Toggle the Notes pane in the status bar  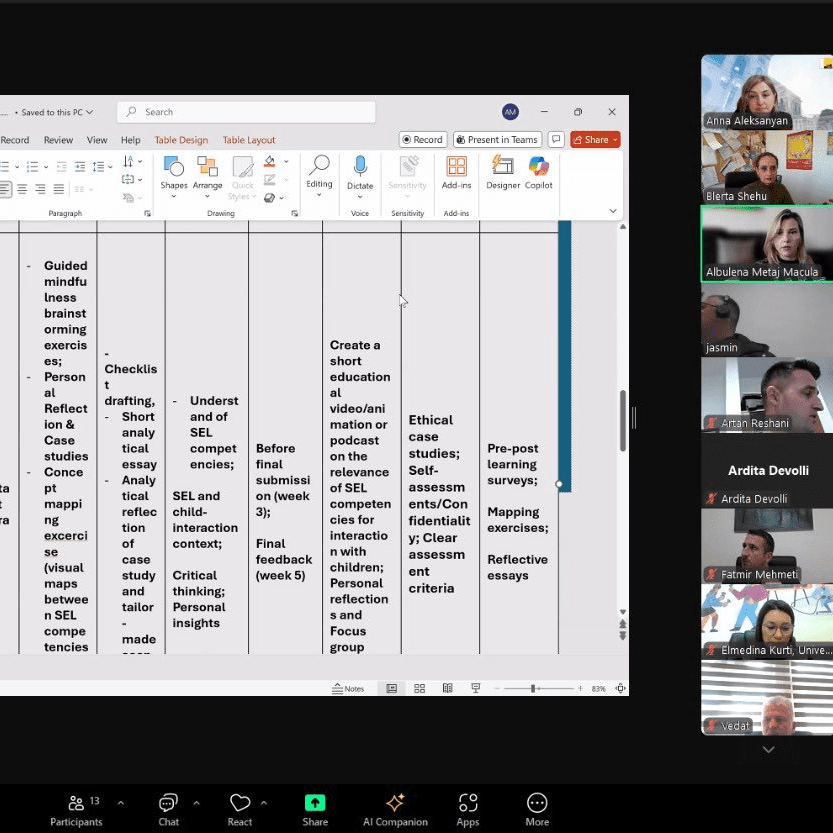(349, 688)
